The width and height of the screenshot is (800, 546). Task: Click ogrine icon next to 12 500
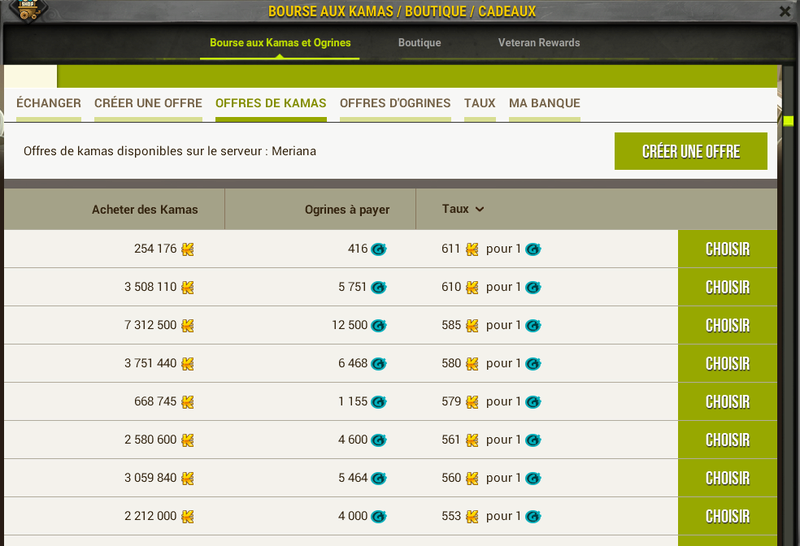[x=379, y=326]
